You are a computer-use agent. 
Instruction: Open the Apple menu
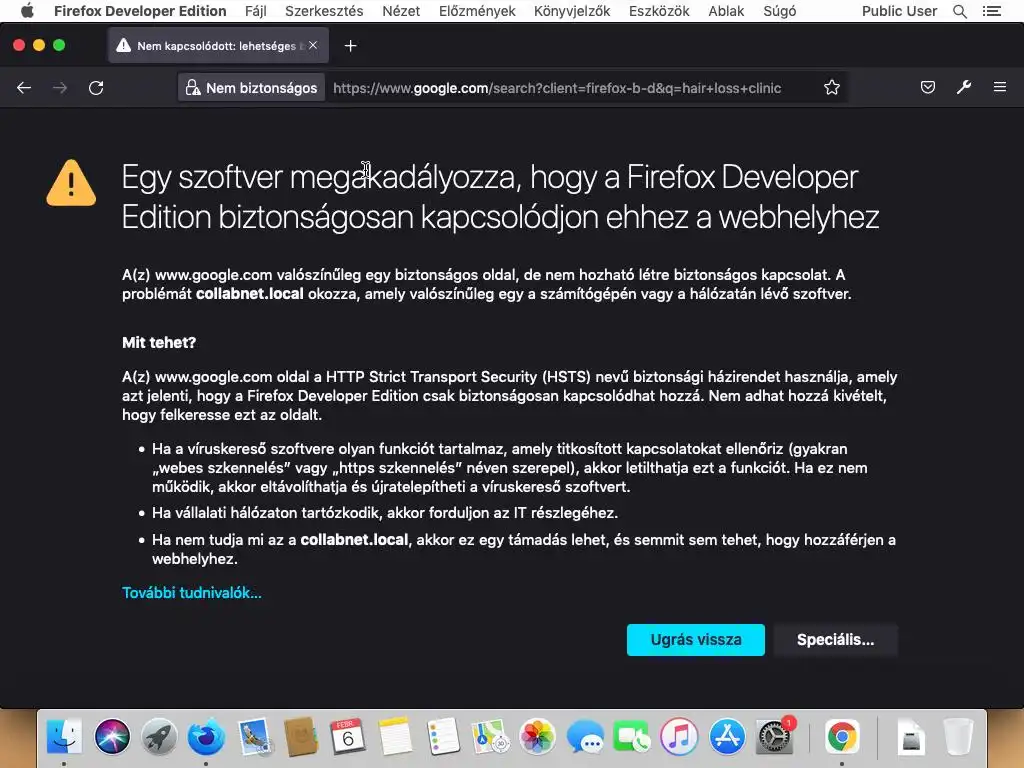pos(27,11)
